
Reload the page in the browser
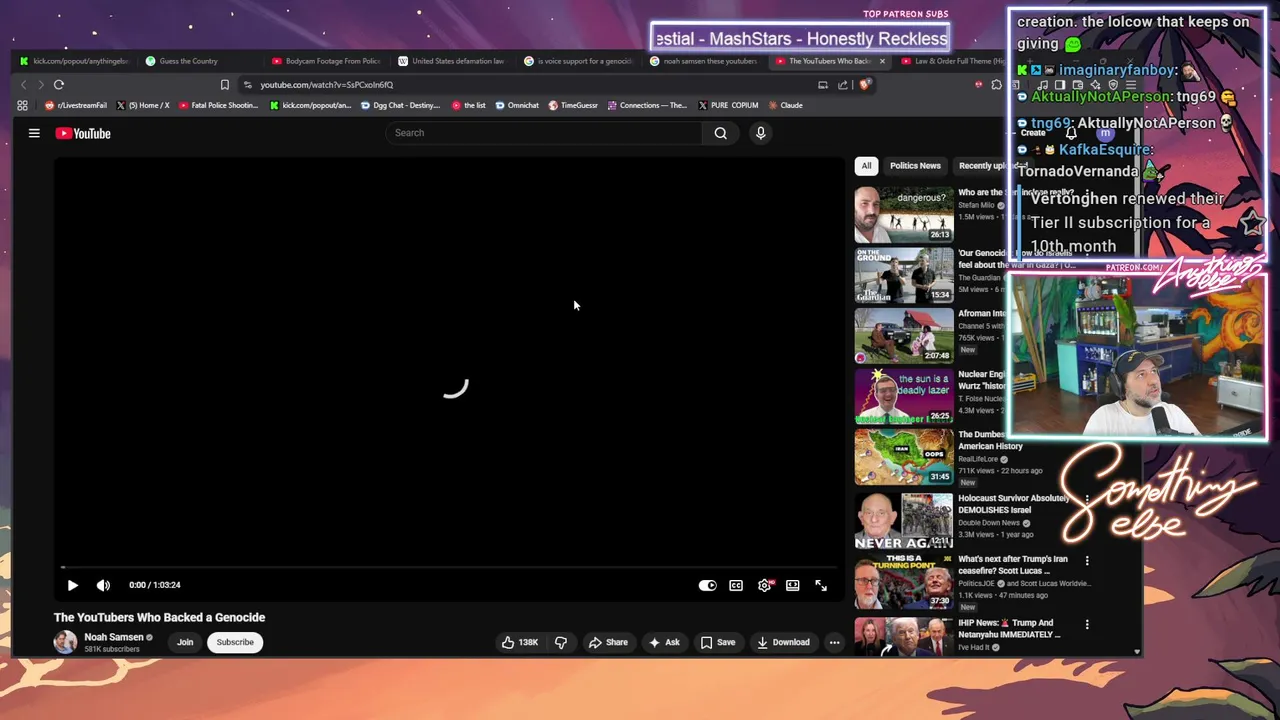click(59, 85)
